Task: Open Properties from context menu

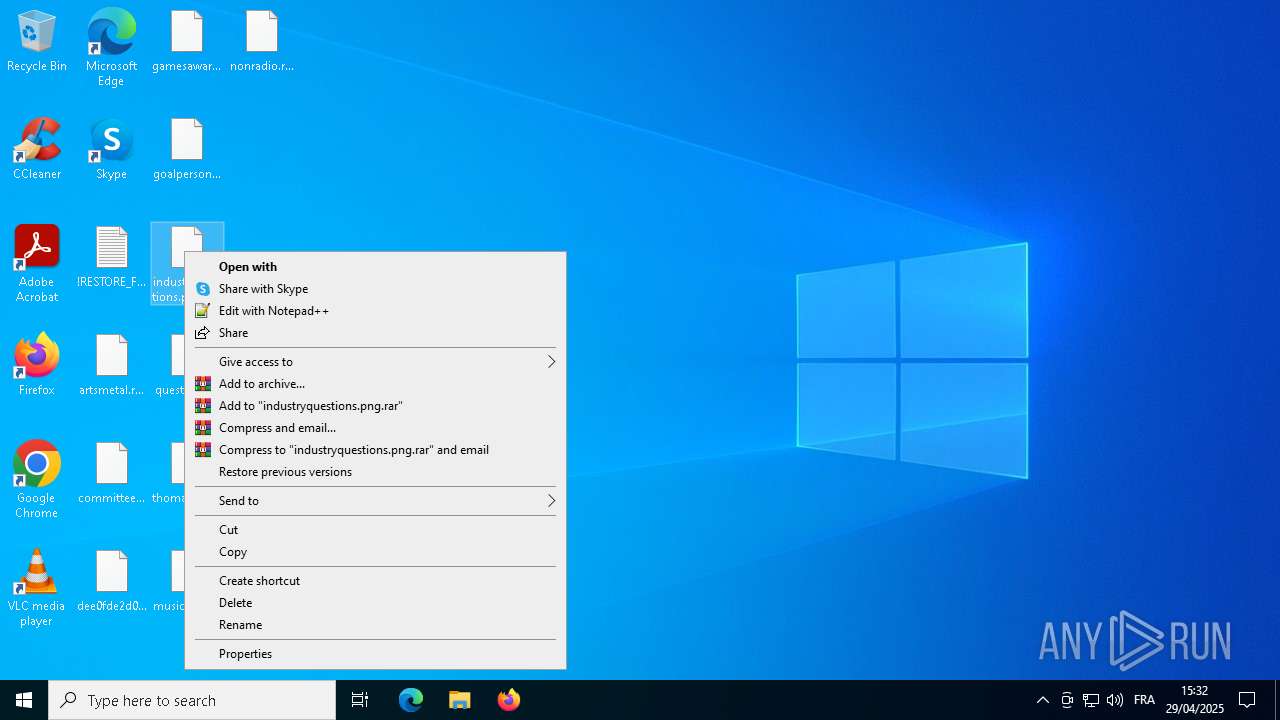Action: pos(375,654)
